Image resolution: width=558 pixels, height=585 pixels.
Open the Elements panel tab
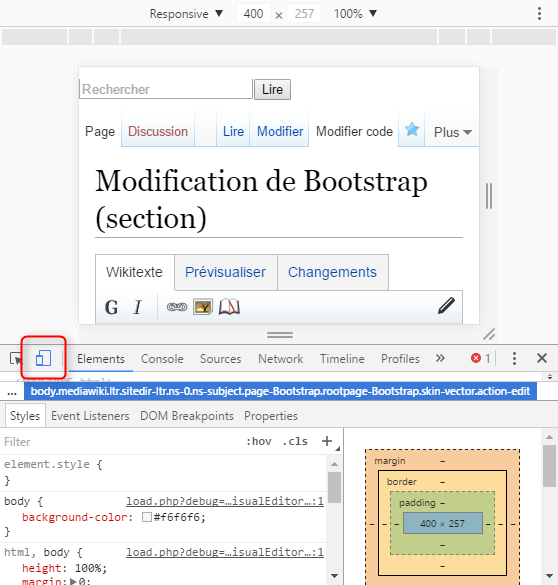101,359
